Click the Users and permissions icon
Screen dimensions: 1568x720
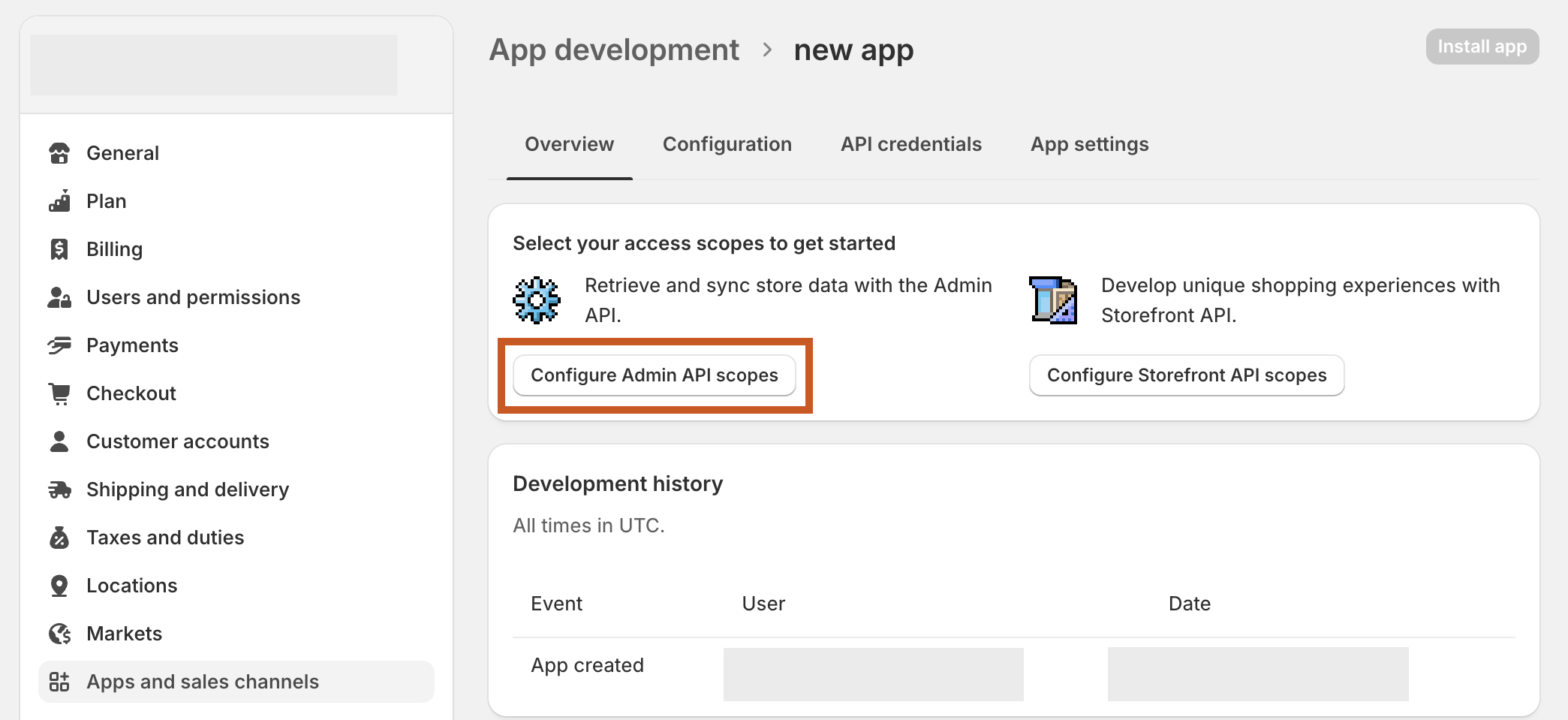coord(59,297)
